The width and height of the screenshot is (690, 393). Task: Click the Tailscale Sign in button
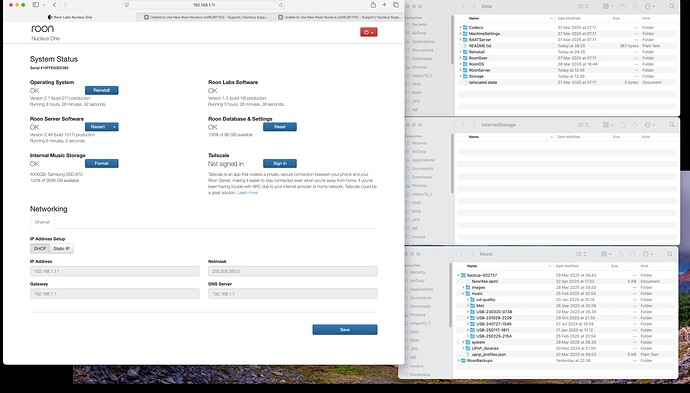click(280, 163)
